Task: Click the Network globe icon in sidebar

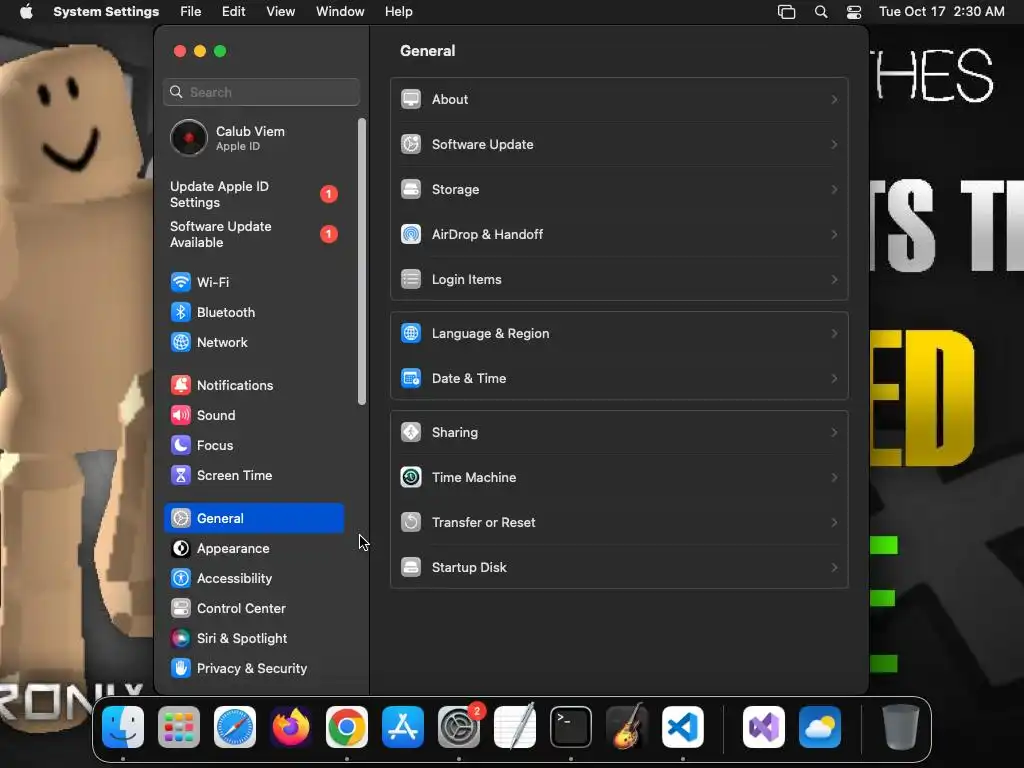Action: point(181,342)
